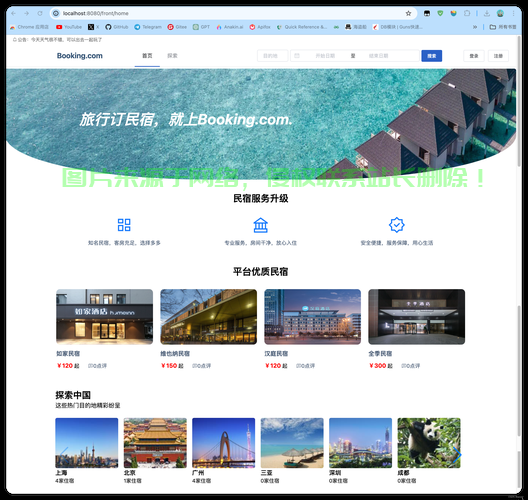Open the Telegram bookmark
Image resolution: width=528 pixels, height=500 pixels.
pos(148,27)
